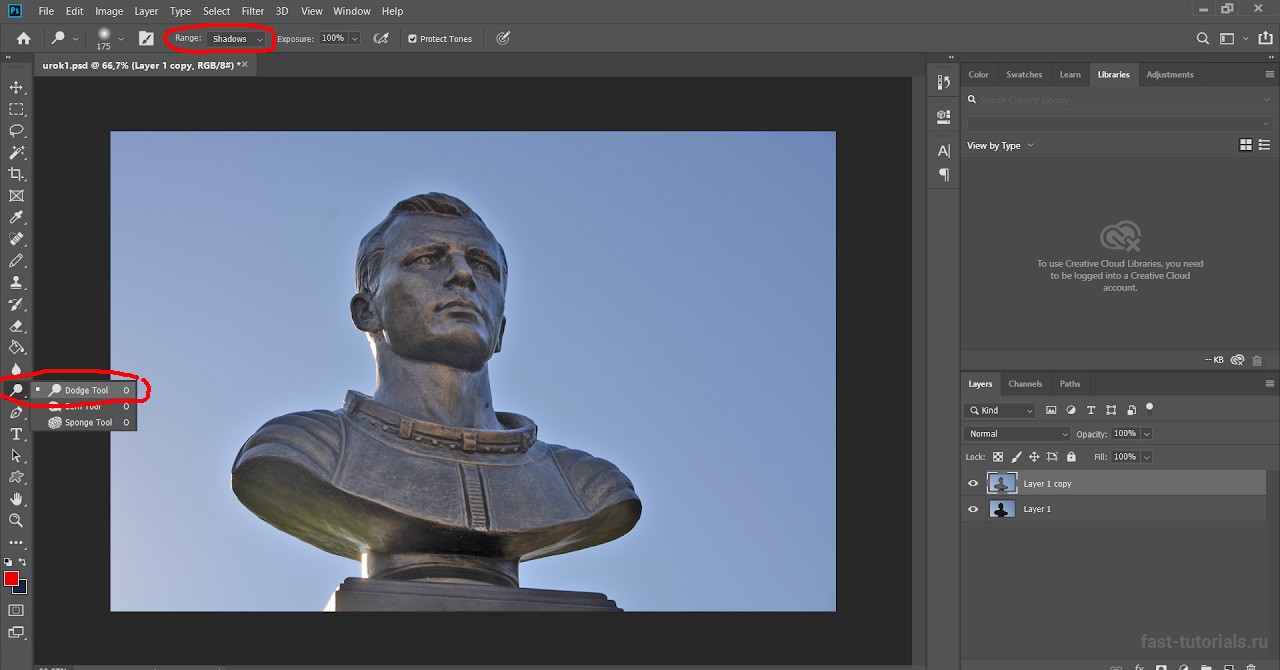Uncheck the Protect Tones checkbox
Screen dimensions: 1280x670
click(412, 39)
